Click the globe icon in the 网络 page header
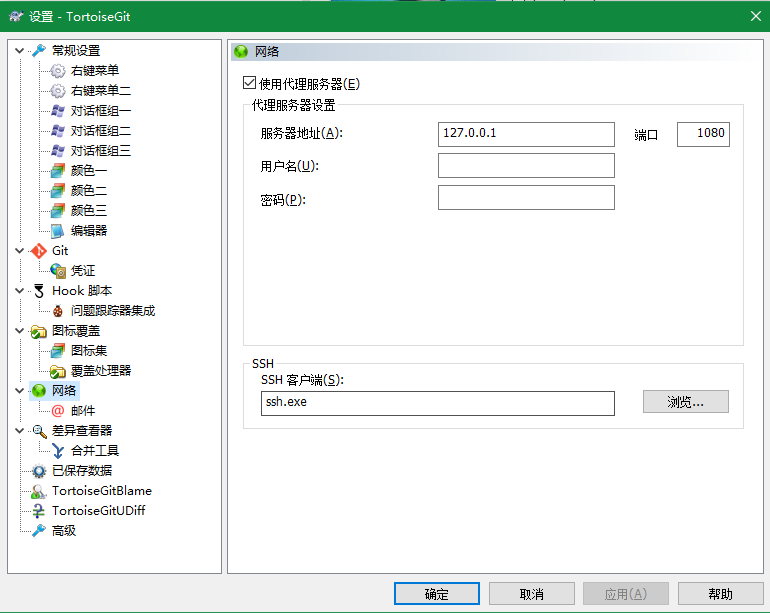Image resolution: width=770 pixels, height=613 pixels. tap(241, 52)
